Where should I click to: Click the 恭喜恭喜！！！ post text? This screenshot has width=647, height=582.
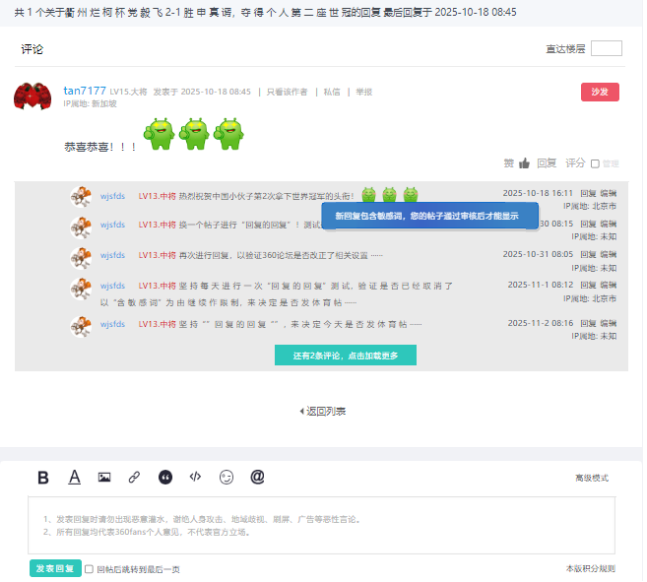[100, 147]
